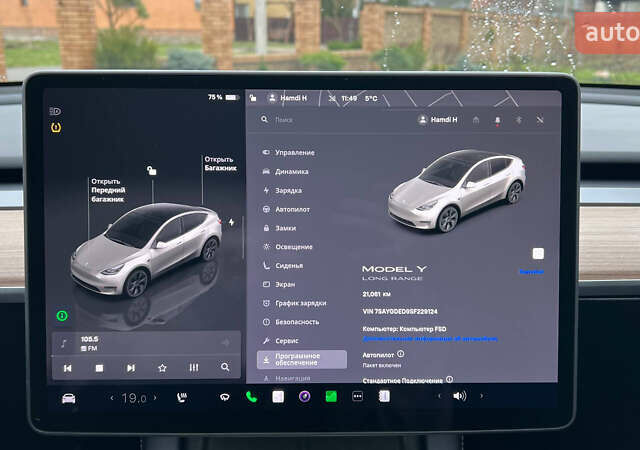Screen dimensions: 640x450
Task: Increase cabin temperature with right arrow
Action: (x=155, y=397)
